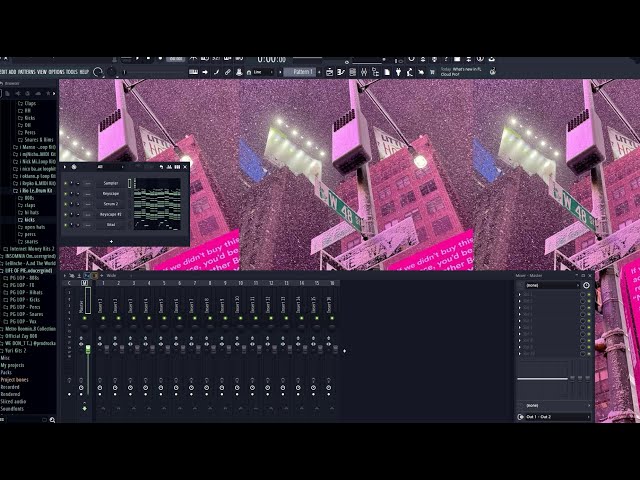Click the effect rack power icon in Mixer

point(586,285)
